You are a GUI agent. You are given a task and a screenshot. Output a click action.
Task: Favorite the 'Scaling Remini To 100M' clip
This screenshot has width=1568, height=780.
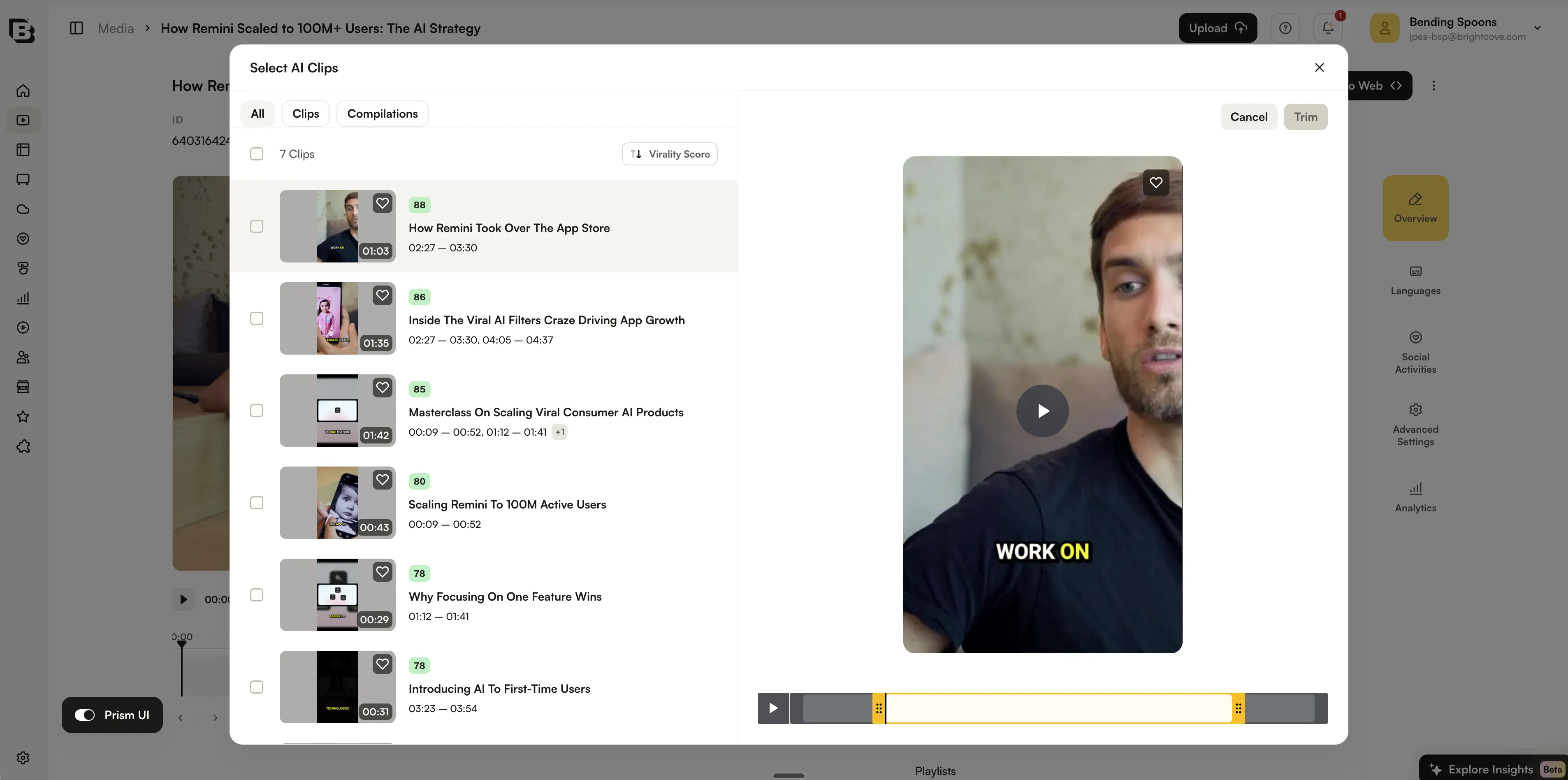[382, 479]
